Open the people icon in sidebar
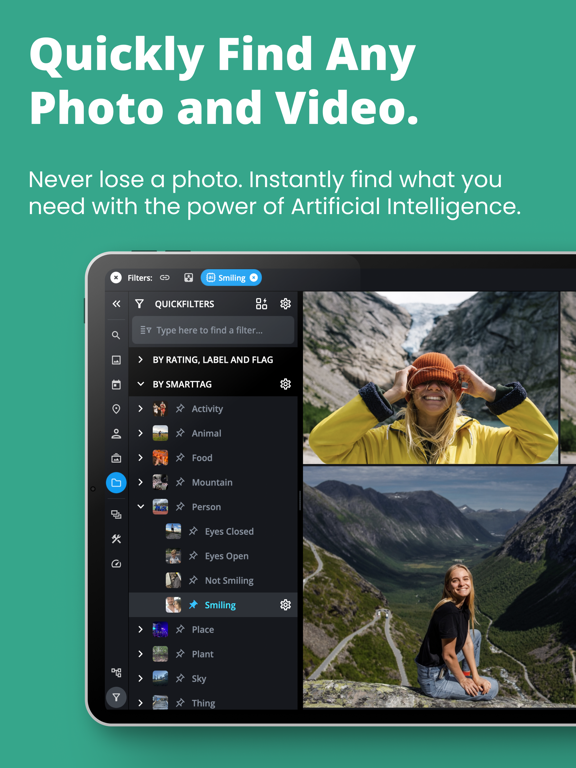 (116, 433)
